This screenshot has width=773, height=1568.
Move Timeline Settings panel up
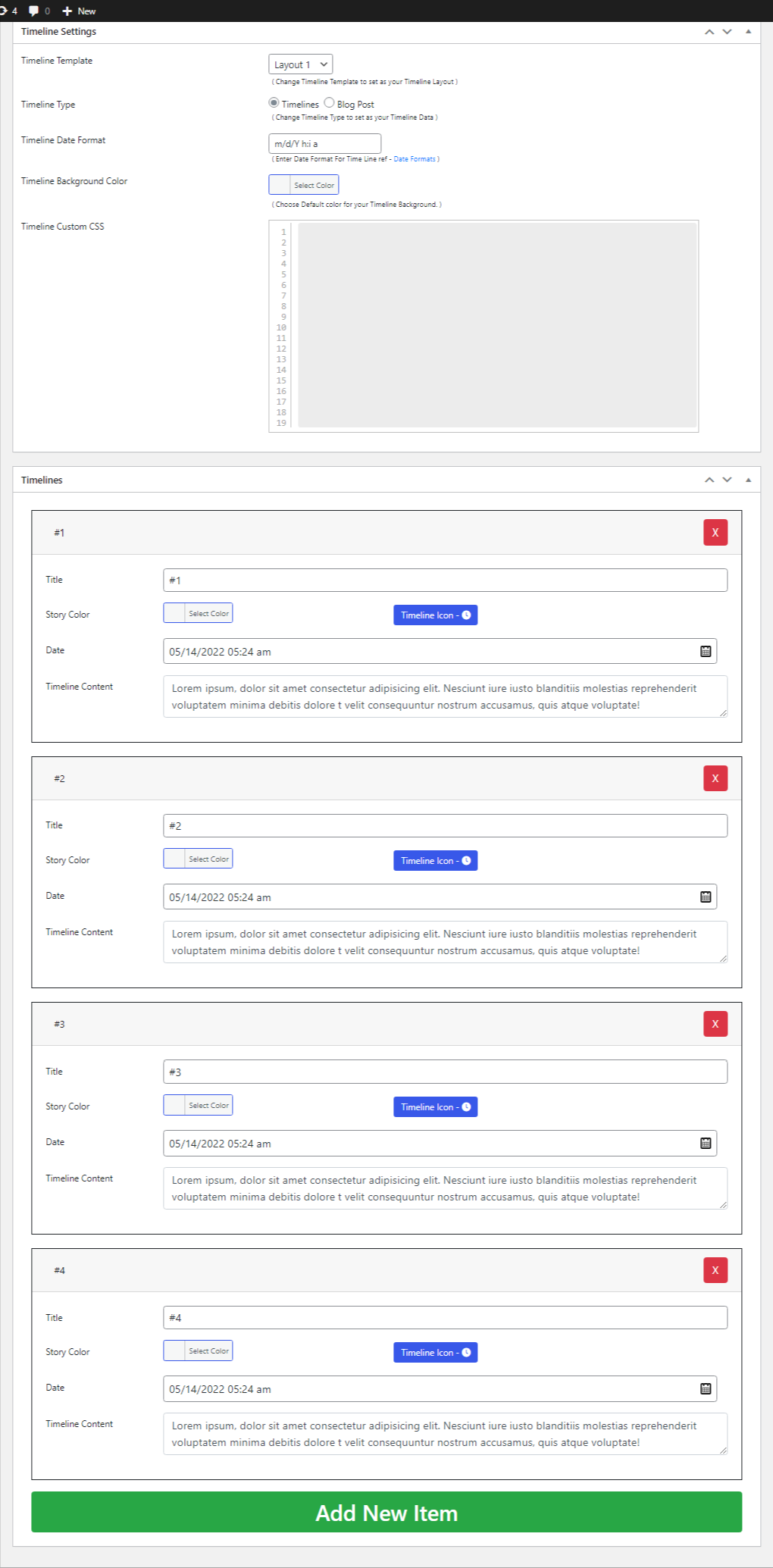pyautogui.click(x=709, y=32)
